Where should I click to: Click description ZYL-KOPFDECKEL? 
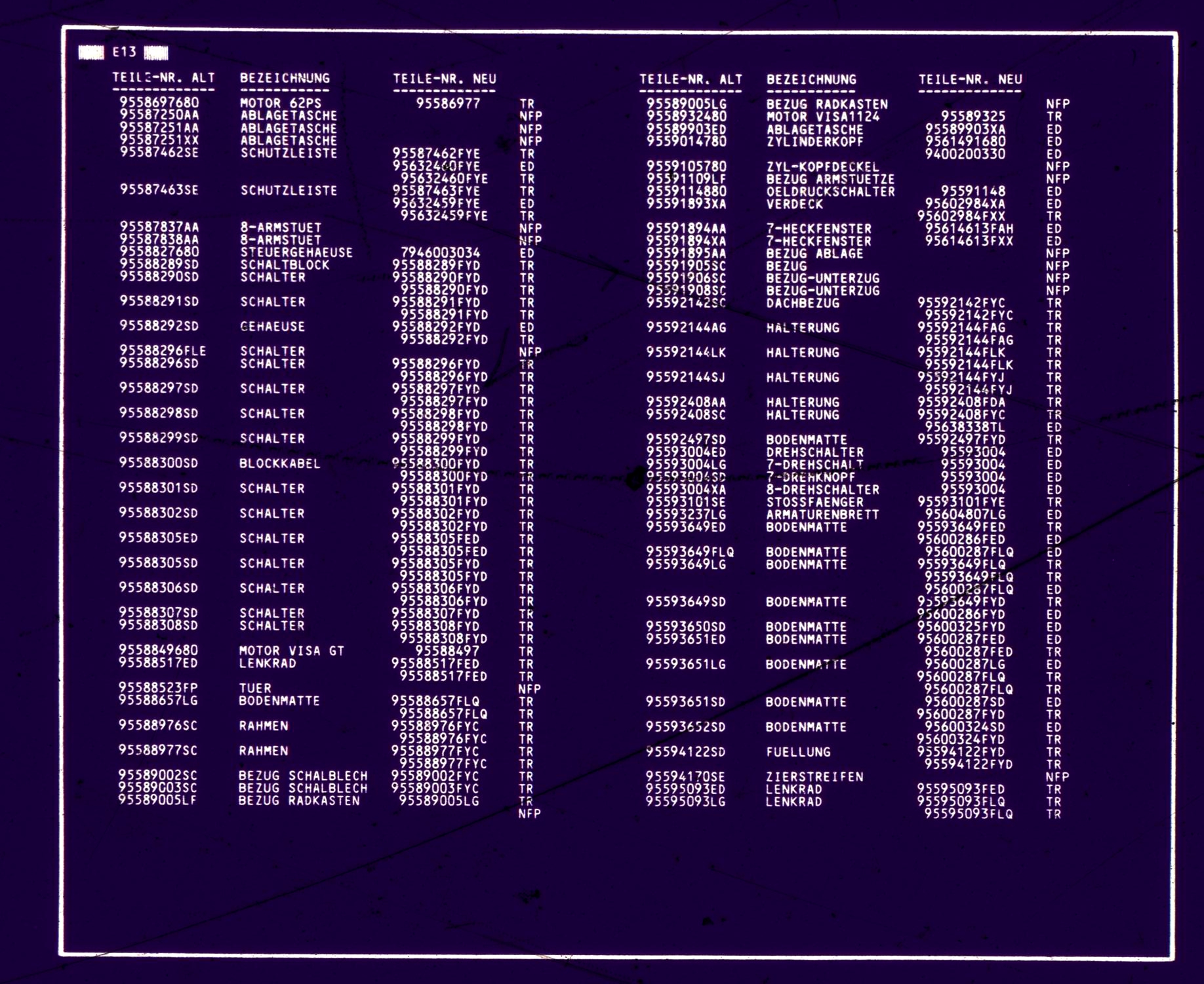[823, 167]
